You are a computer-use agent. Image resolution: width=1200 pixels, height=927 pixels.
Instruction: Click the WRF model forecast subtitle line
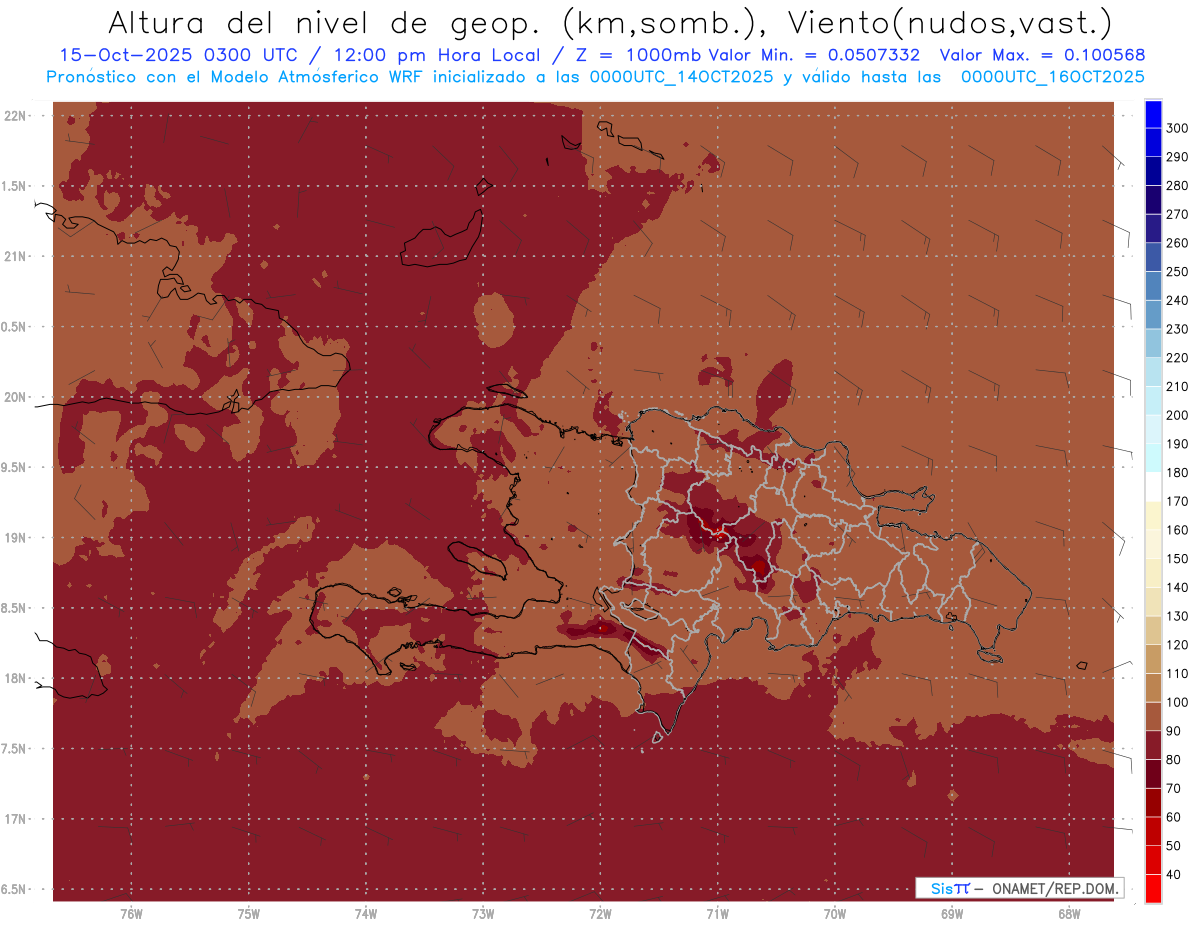(x=595, y=77)
